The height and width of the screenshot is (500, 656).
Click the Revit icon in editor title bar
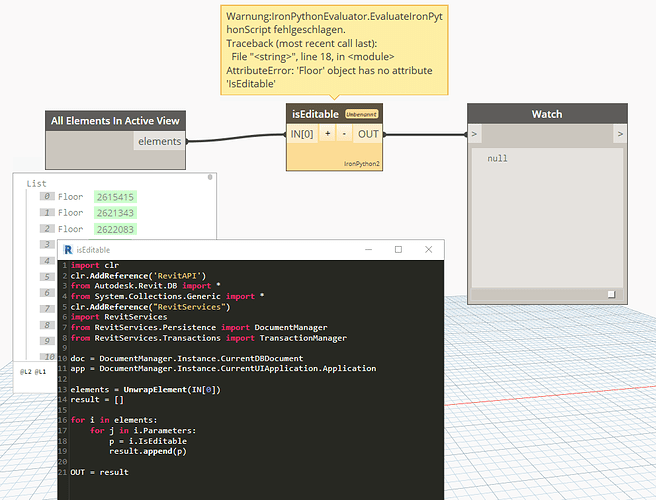pos(69,249)
